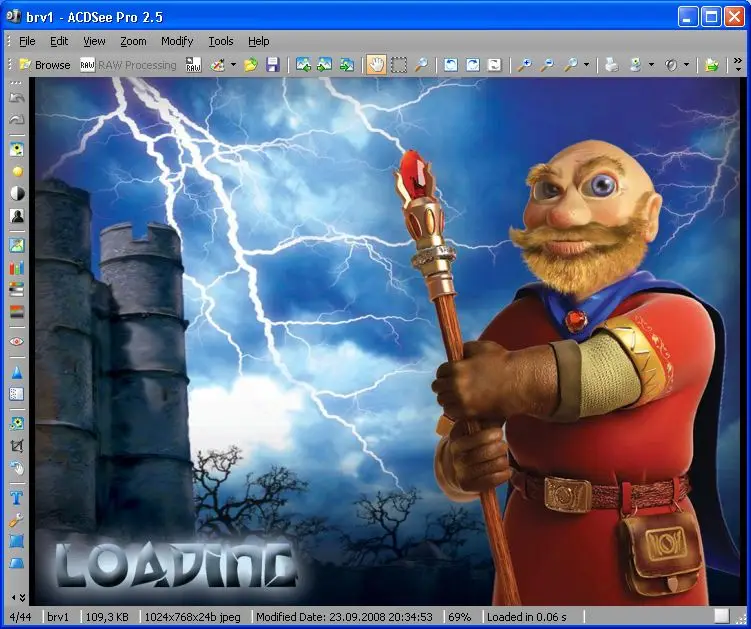Open the noise removal dotted icon

click(x=17, y=394)
